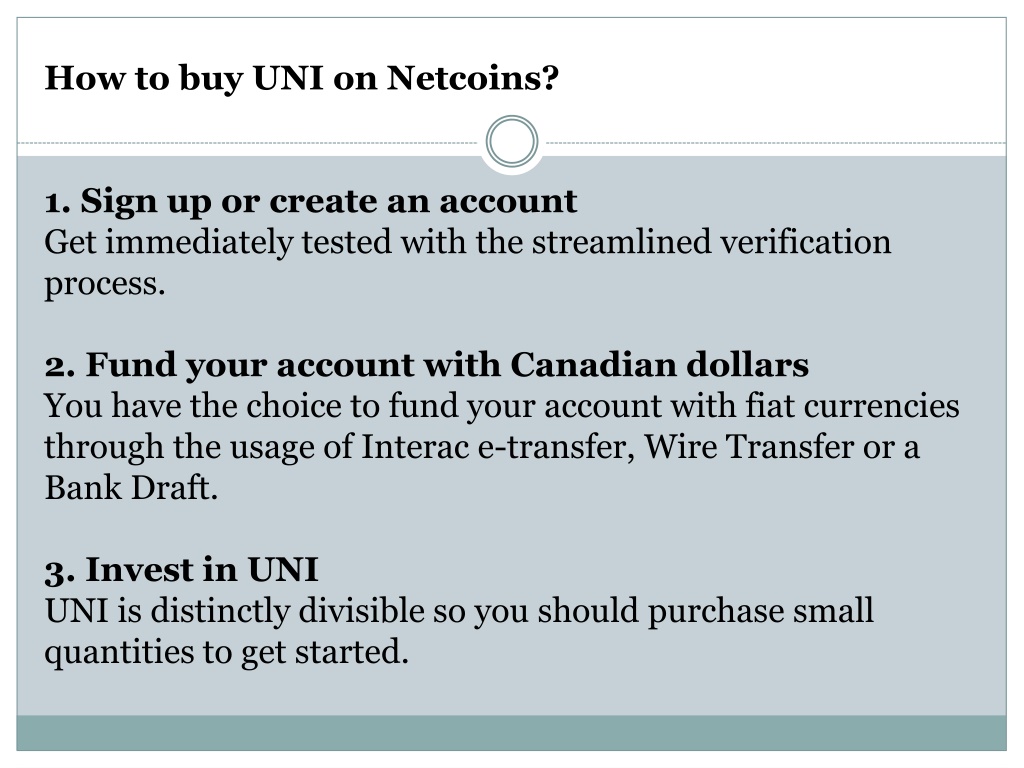This screenshot has width=1024, height=768.
Task: Click the words 'Canadian dollars' in the step two heading
Action: tap(660, 364)
